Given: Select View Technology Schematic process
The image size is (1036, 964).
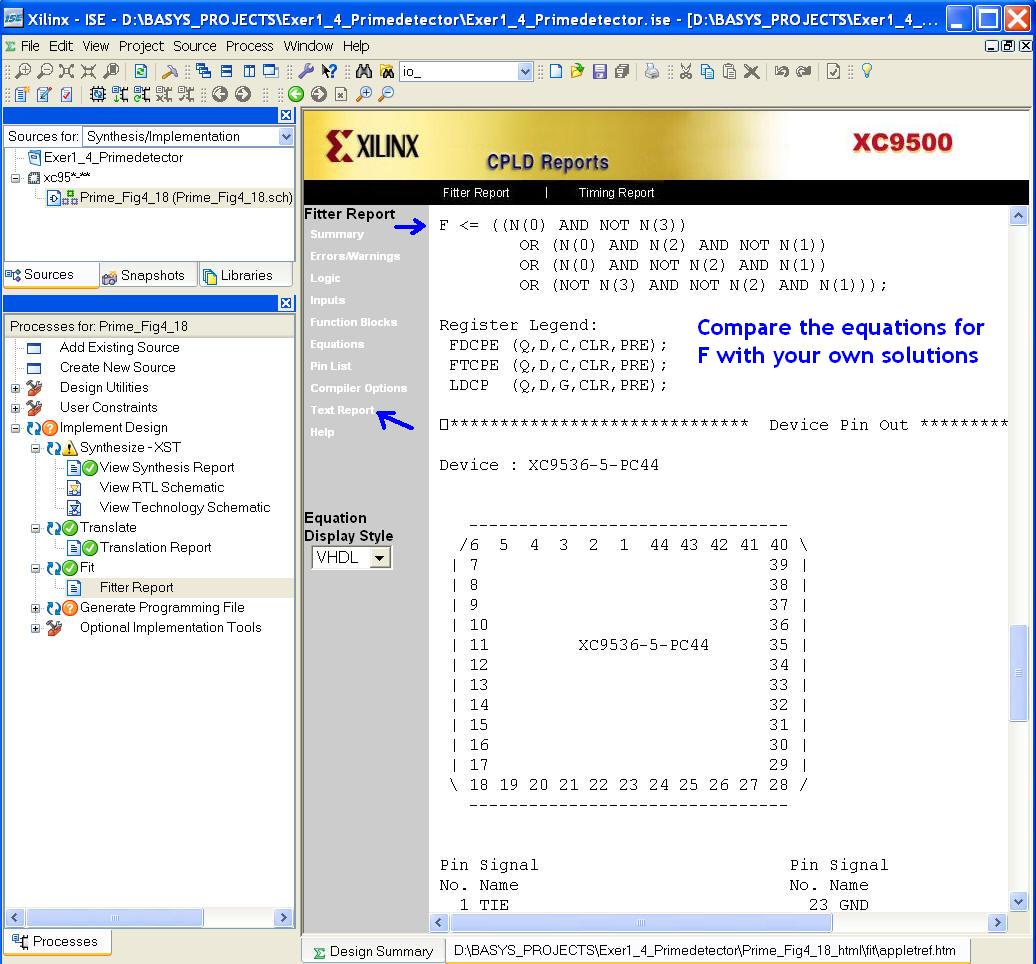Looking at the screenshot, I should click(185, 507).
